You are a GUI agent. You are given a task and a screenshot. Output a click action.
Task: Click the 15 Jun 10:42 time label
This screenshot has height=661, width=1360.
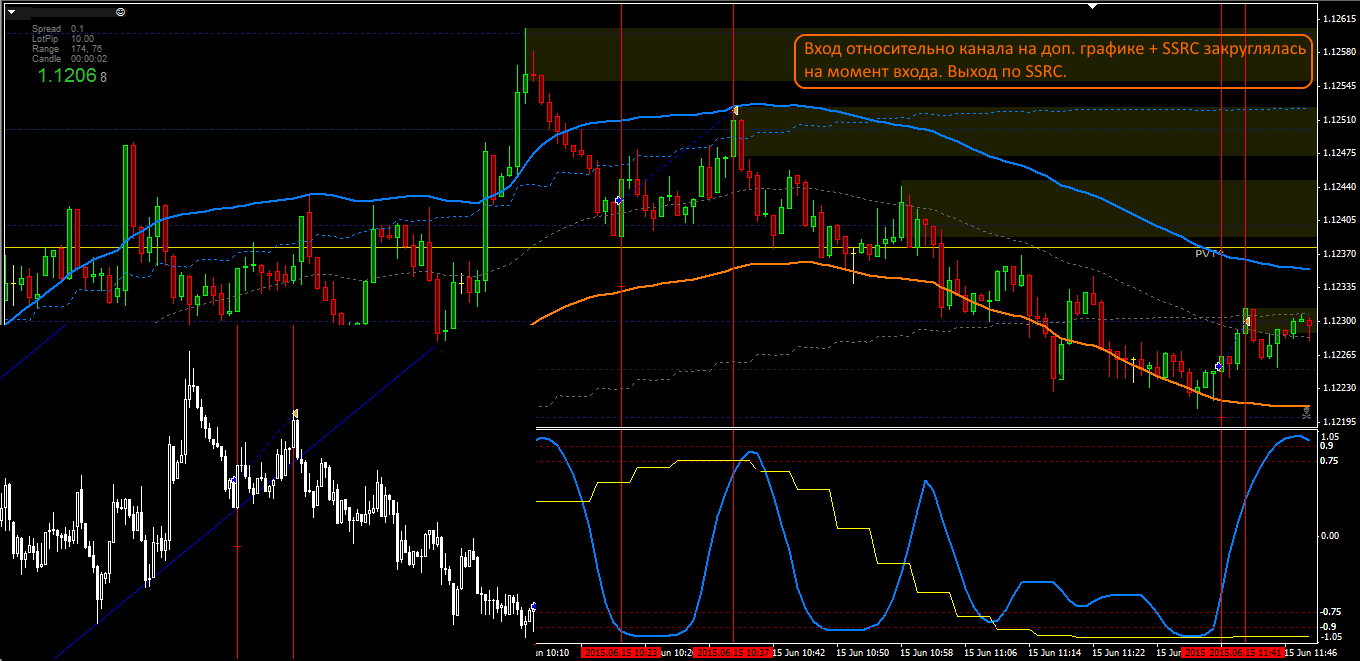[797, 652]
